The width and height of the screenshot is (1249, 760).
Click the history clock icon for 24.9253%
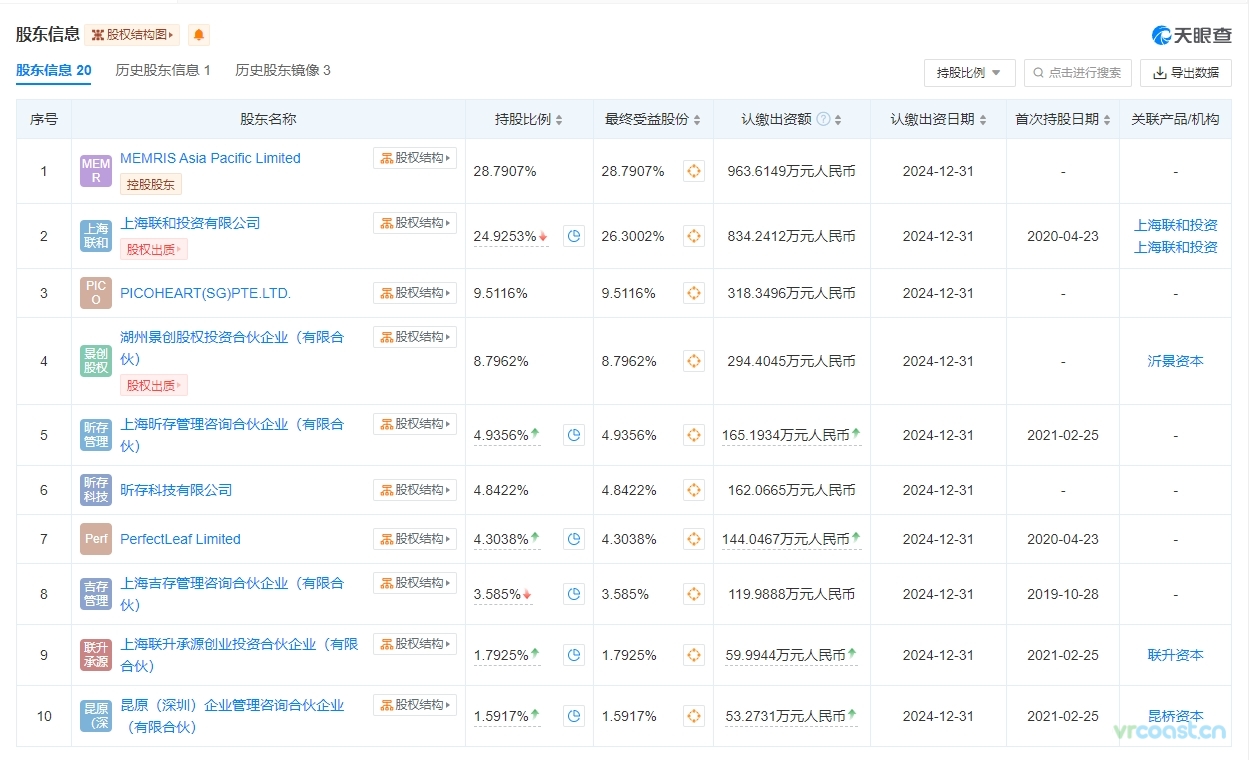[x=574, y=236]
